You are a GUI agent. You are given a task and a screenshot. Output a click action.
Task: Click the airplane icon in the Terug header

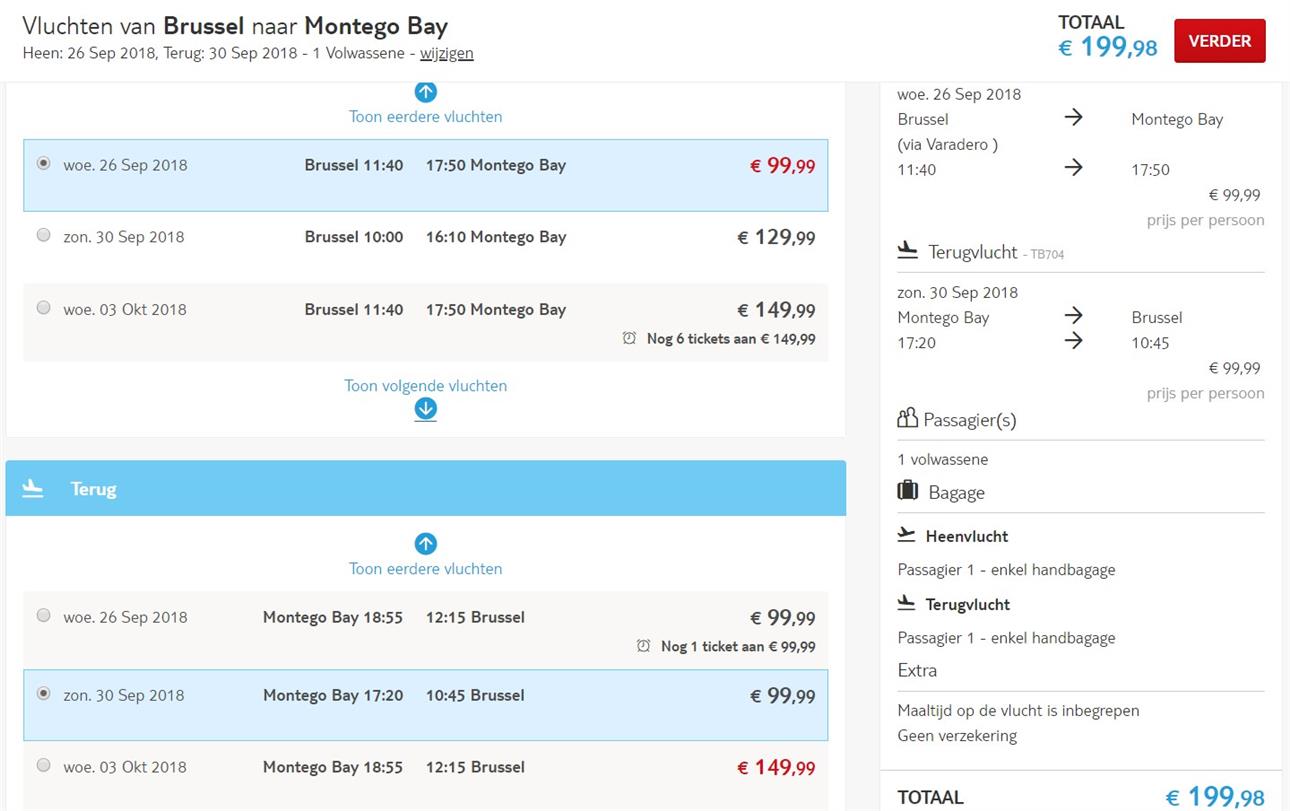click(x=33, y=489)
